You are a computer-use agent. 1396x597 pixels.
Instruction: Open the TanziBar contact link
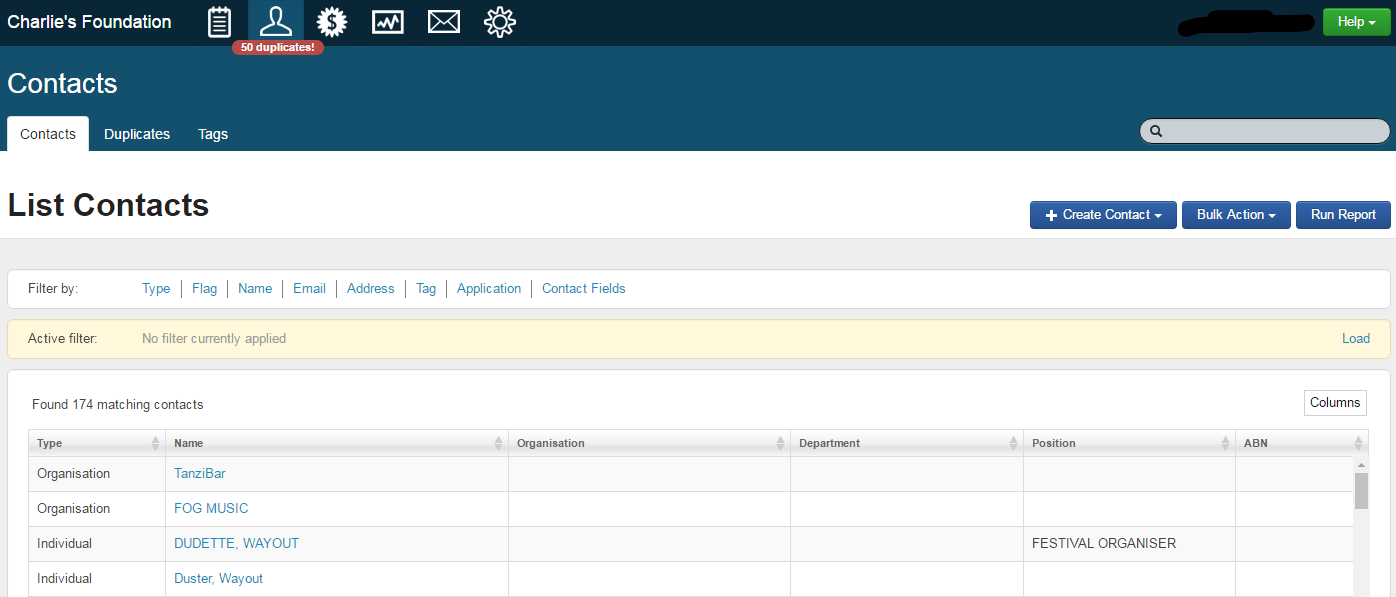[x=200, y=474]
